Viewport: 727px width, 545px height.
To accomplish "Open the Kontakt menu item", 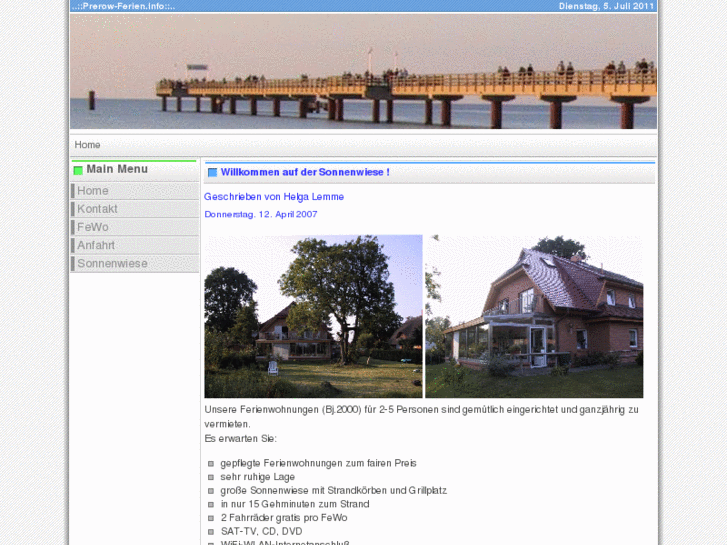I will 134,209.
